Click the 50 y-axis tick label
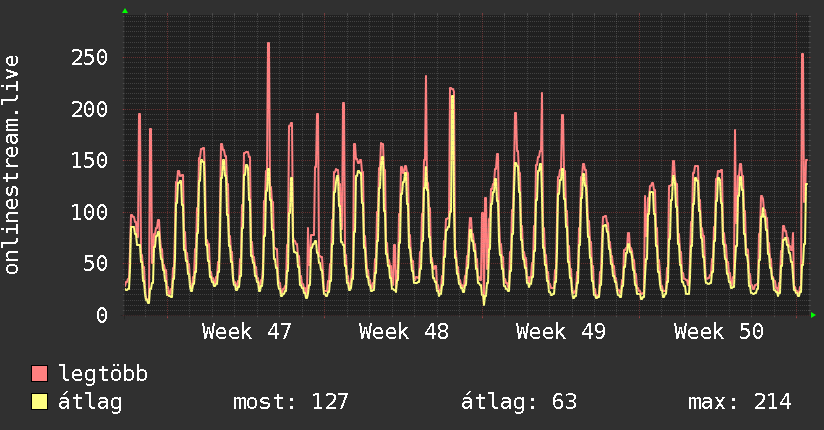The height and width of the screenshot is (430, 824). (x=96, y=263)
